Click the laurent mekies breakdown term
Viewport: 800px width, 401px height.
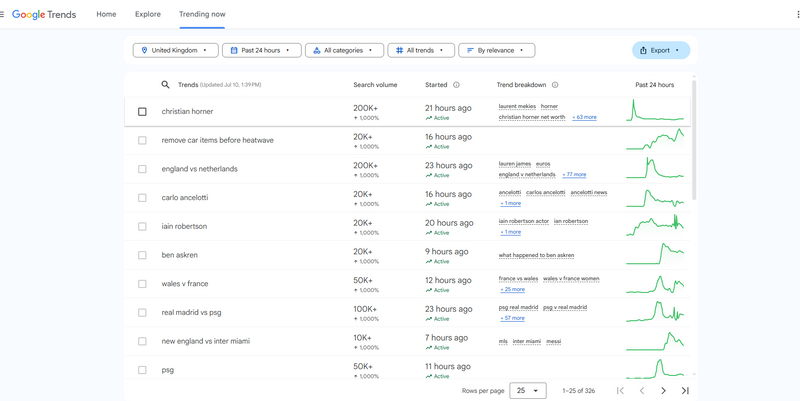click(517, 107)
